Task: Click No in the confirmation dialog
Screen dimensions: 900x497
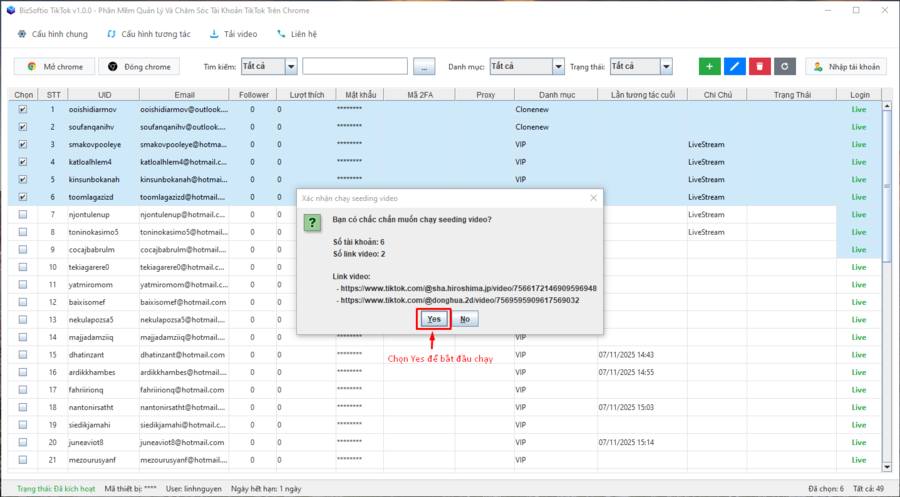Action: (x=465, y=318)
